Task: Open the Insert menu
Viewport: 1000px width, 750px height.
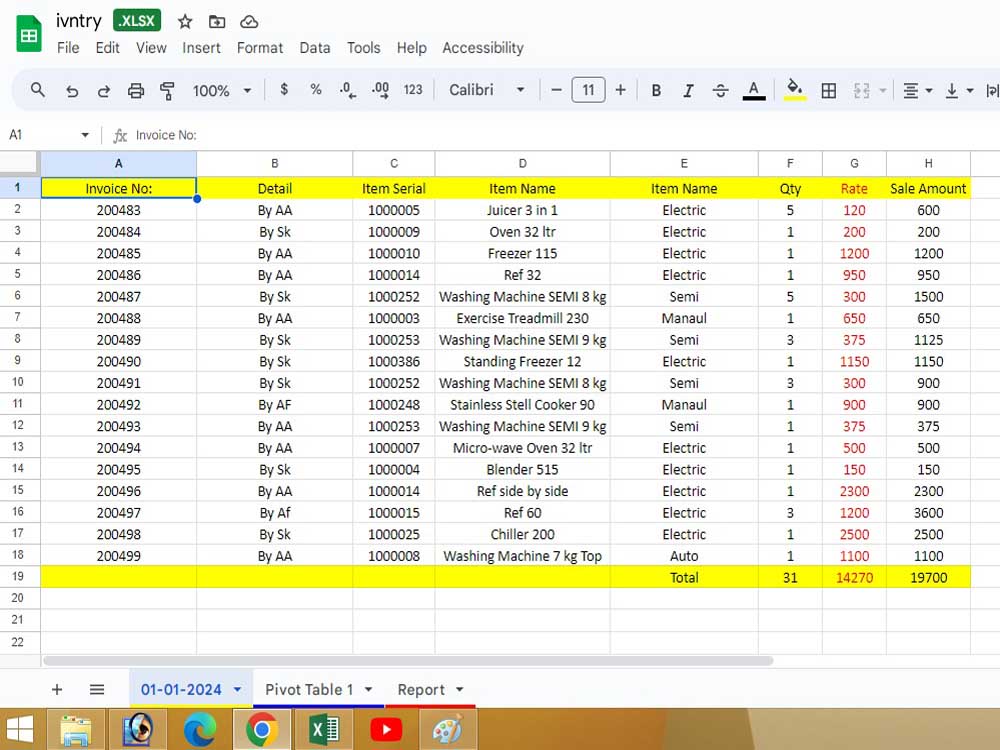Action: click(x=201, y=48)
